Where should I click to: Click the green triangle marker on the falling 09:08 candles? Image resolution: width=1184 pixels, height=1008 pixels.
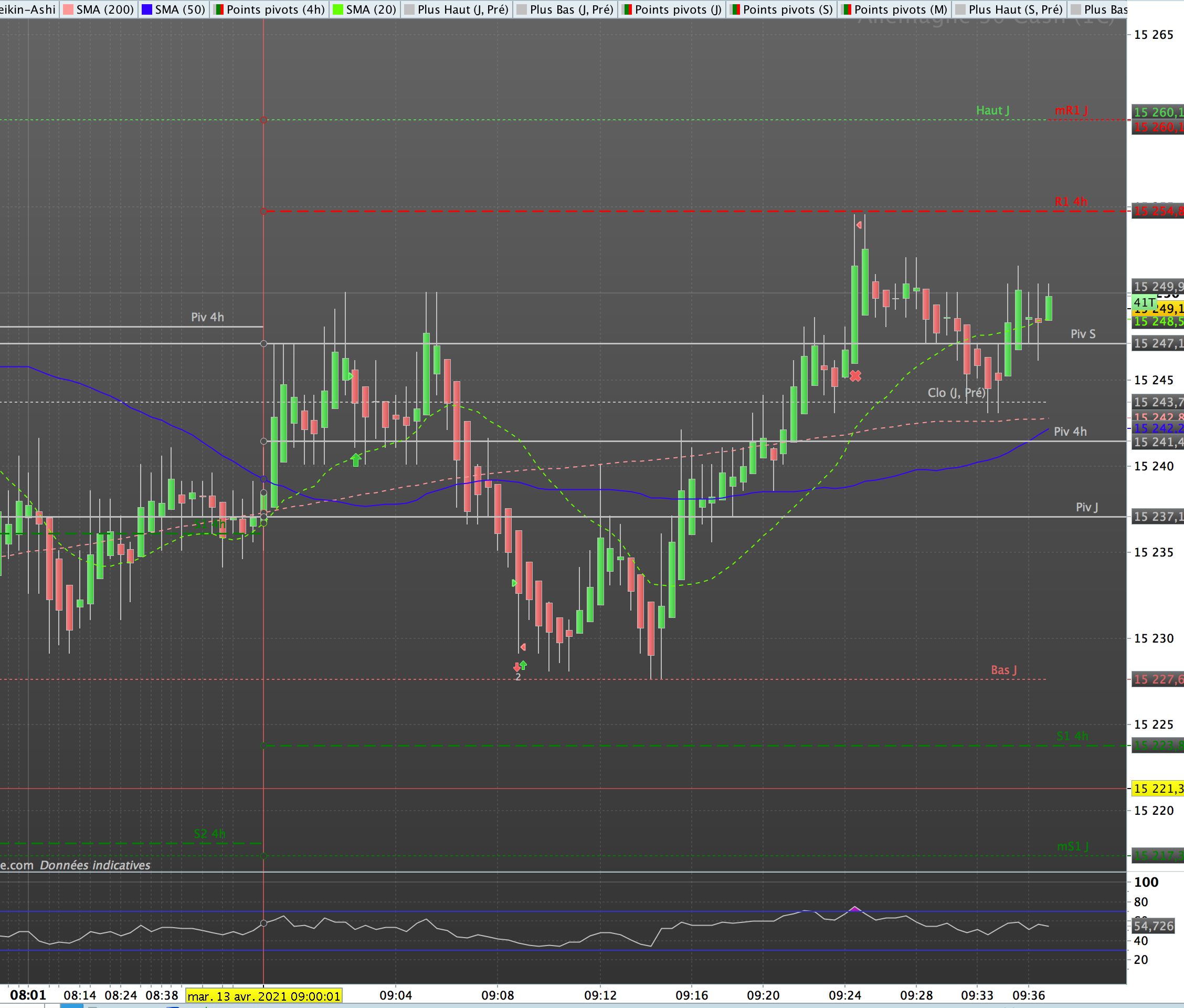click(514, 583)
